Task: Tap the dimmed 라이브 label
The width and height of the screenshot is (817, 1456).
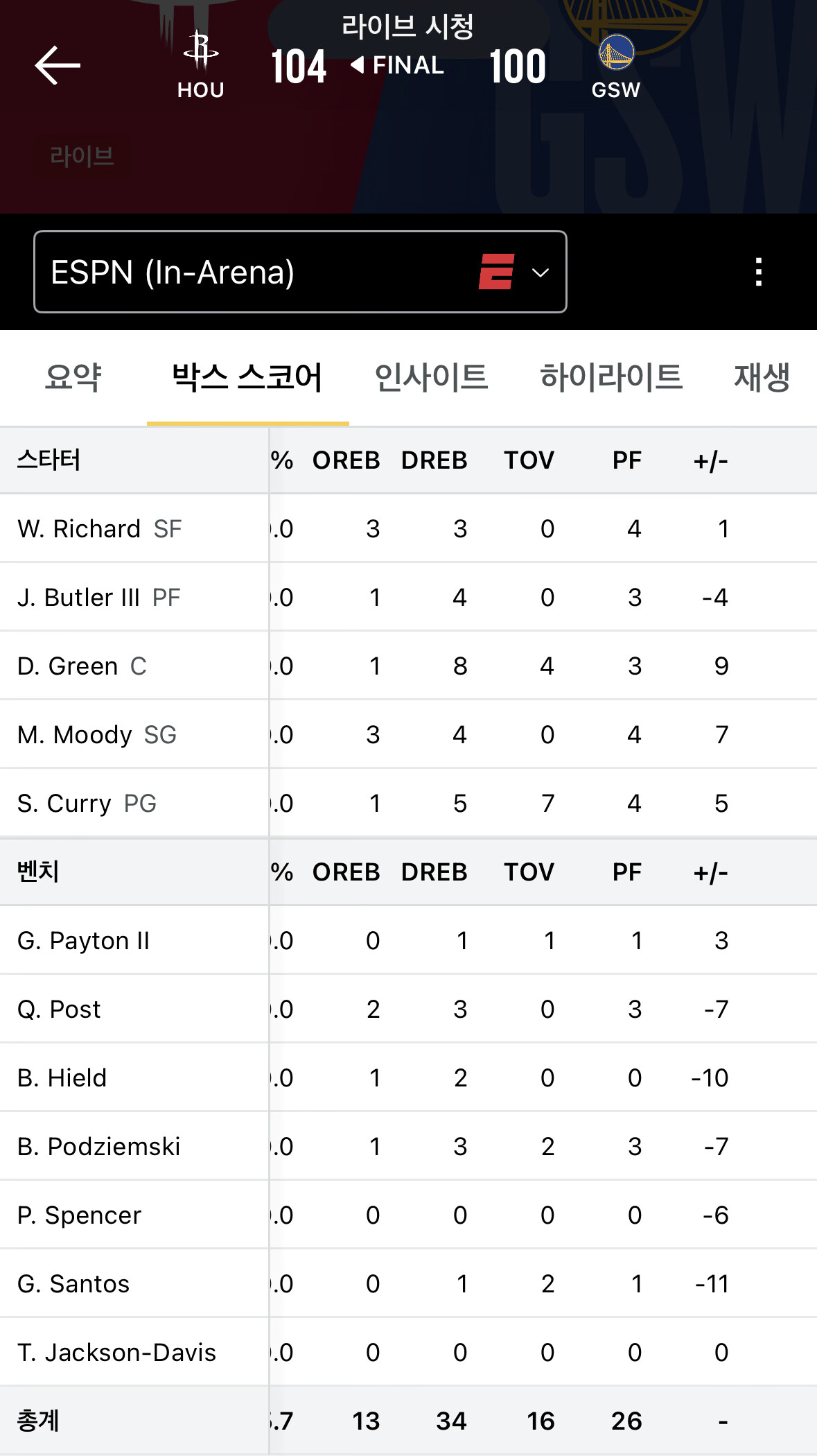Action: tap(82, 156)
